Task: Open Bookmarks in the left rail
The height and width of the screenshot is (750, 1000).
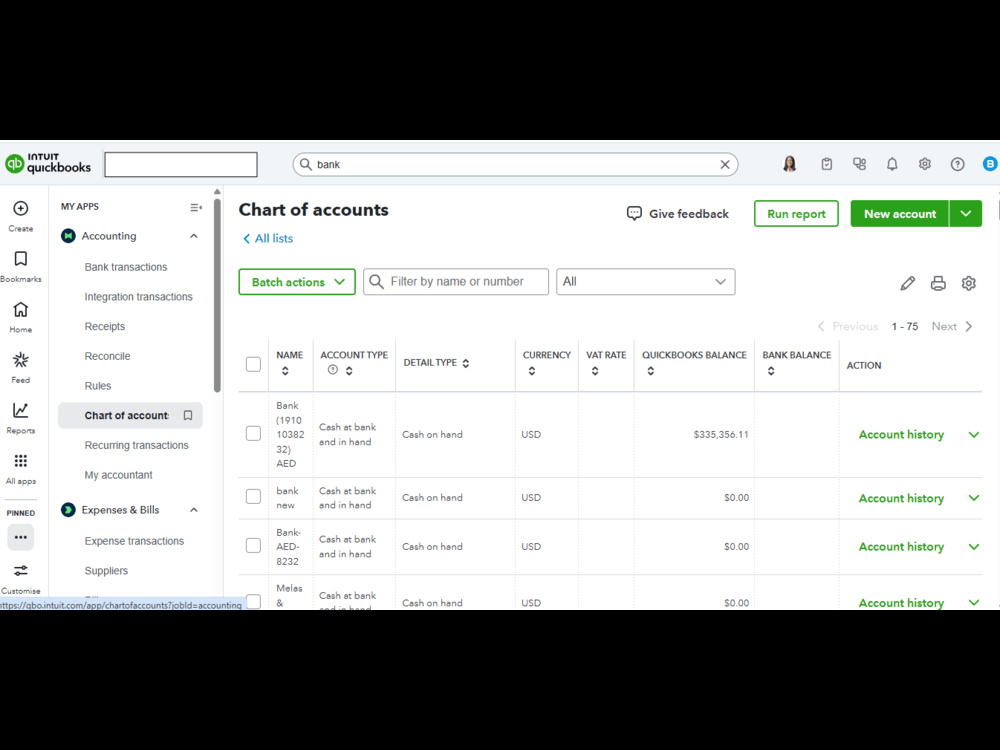Action: [20, 259]
